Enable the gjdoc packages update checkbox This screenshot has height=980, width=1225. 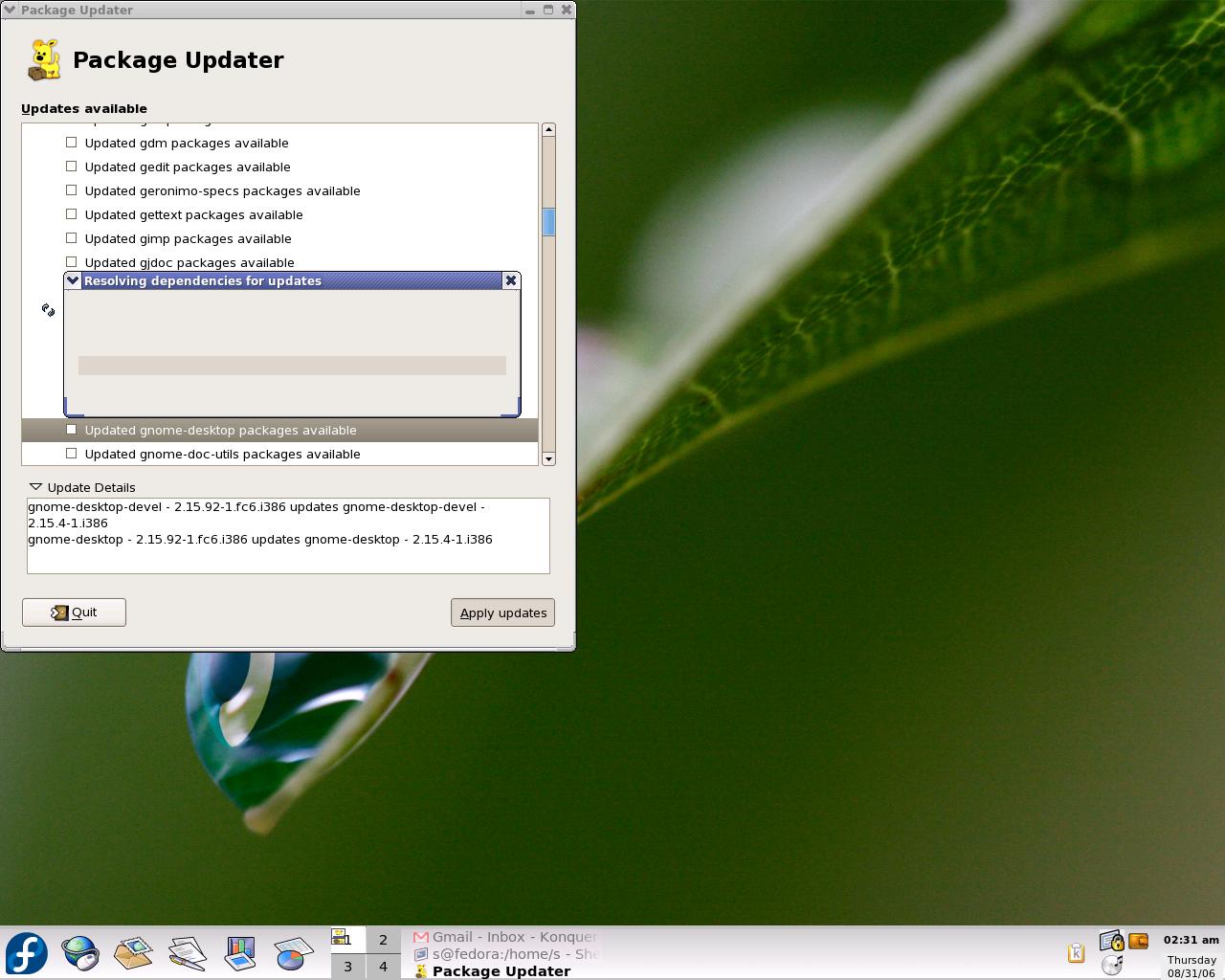(71, 262)
